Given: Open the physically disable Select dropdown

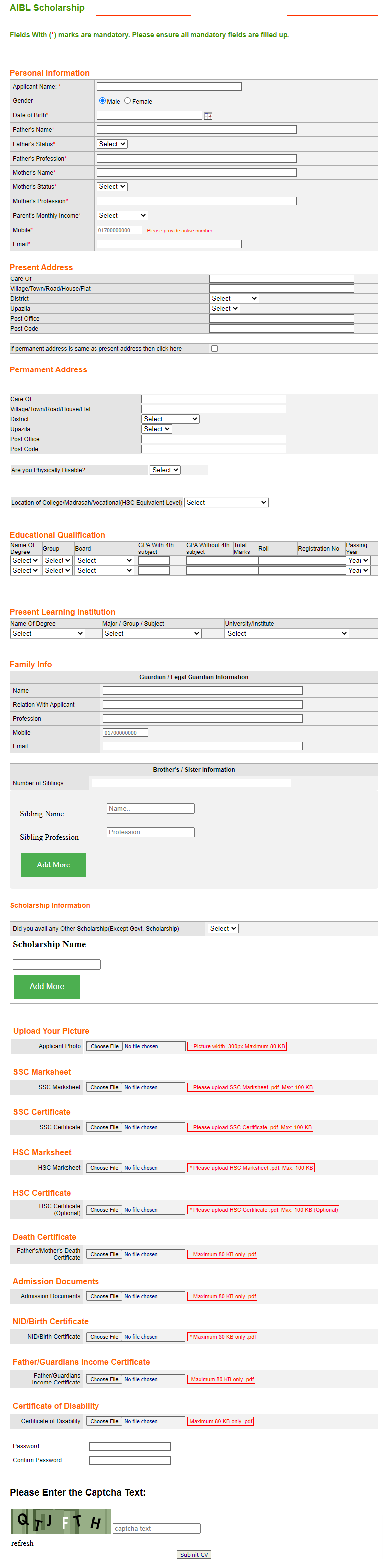Looking at the screenshot, I should click(x=165, y=470).
